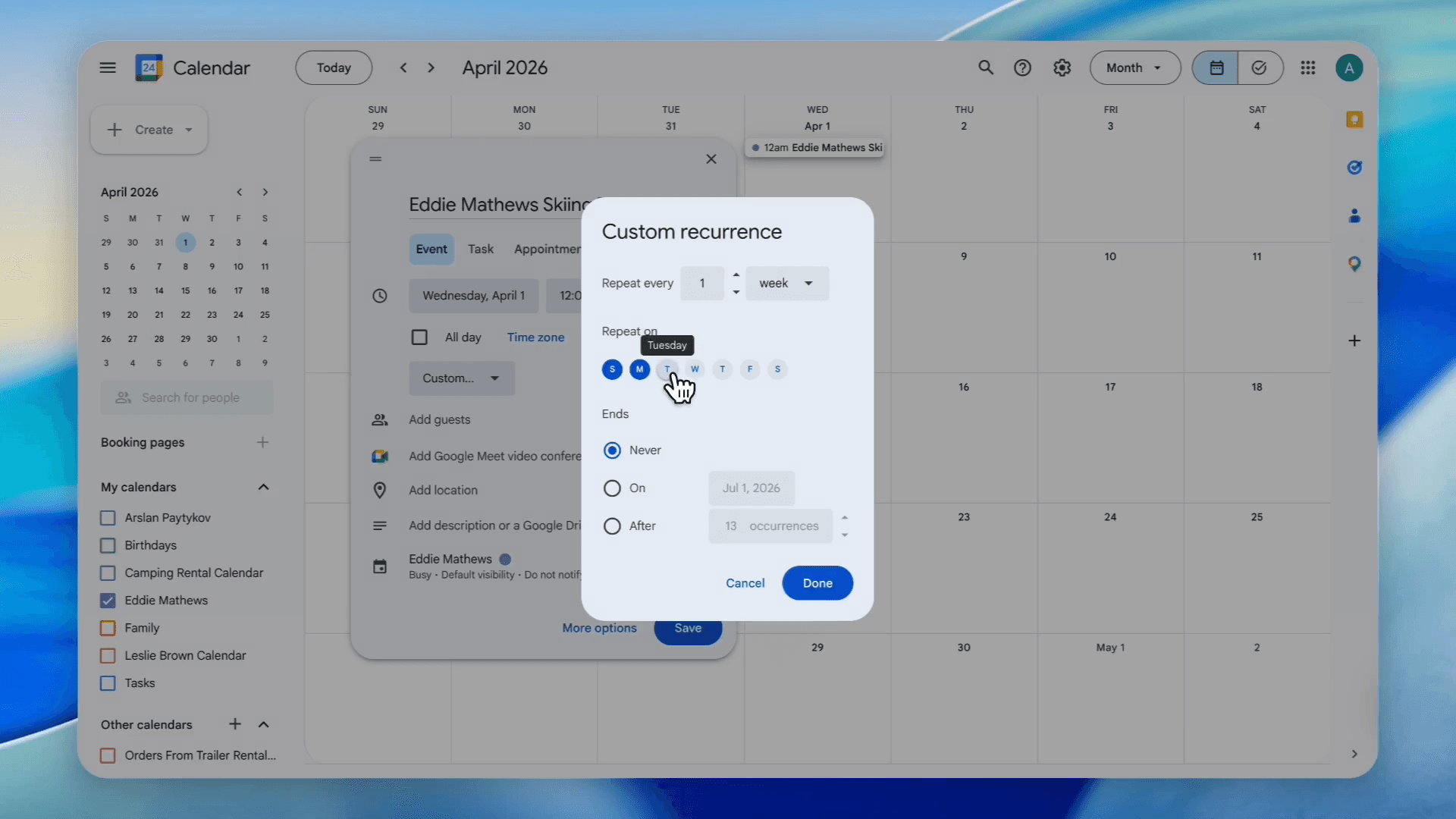Viewport: 1456px width, 819px height.
Task: Toggle Friday in repeat days
Action: pos(750,369)
